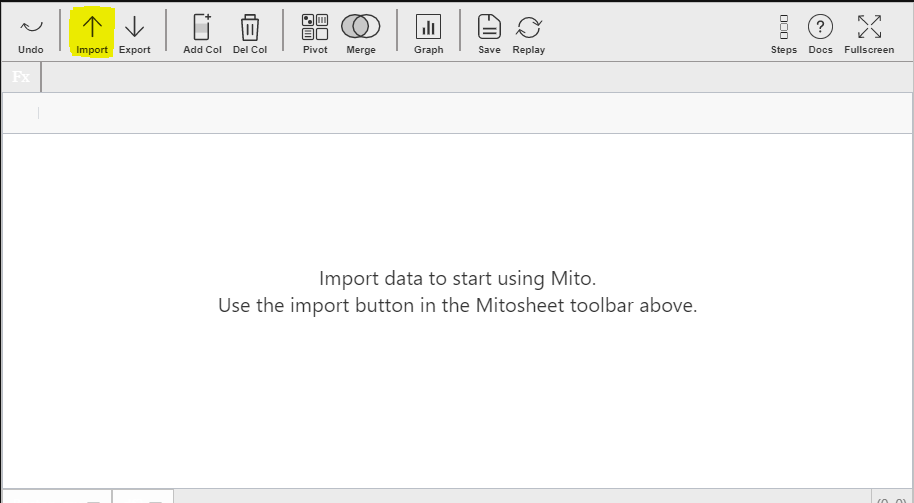Click the Replay analysis icon

(529, 27)
